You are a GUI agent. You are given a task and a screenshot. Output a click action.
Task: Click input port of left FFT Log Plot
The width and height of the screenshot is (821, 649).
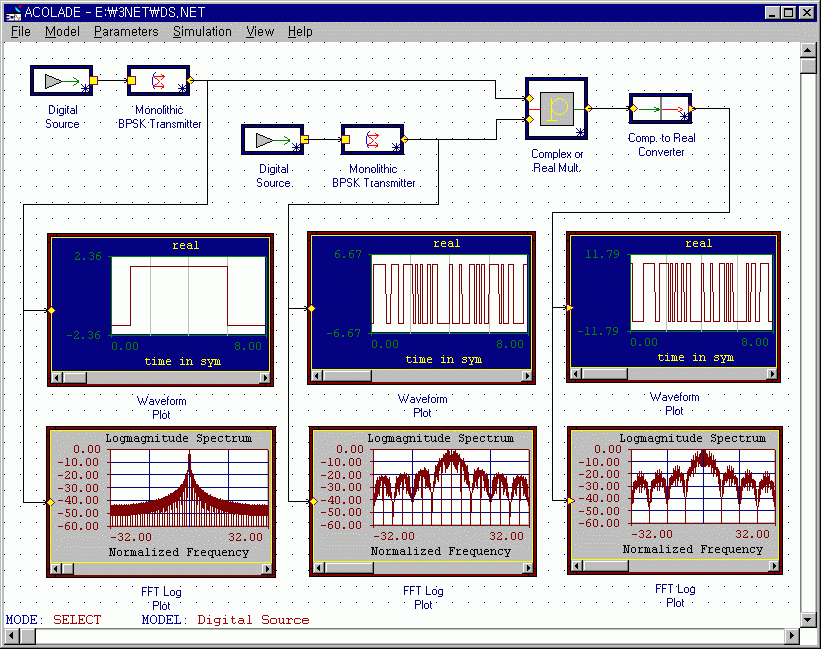click(x=51, y=502)
